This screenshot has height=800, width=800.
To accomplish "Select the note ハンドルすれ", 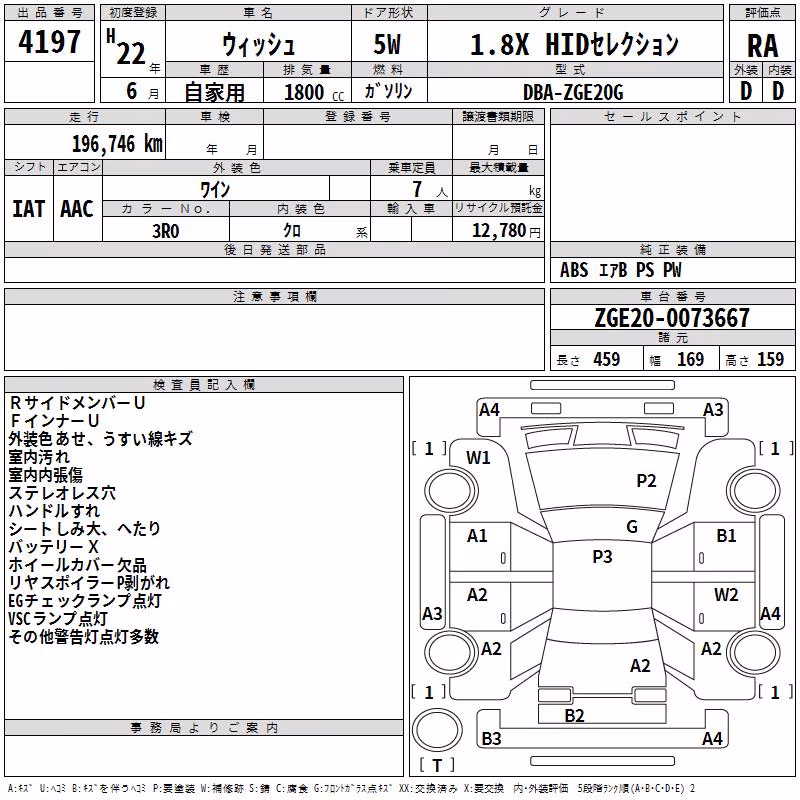I will [54, 511].
